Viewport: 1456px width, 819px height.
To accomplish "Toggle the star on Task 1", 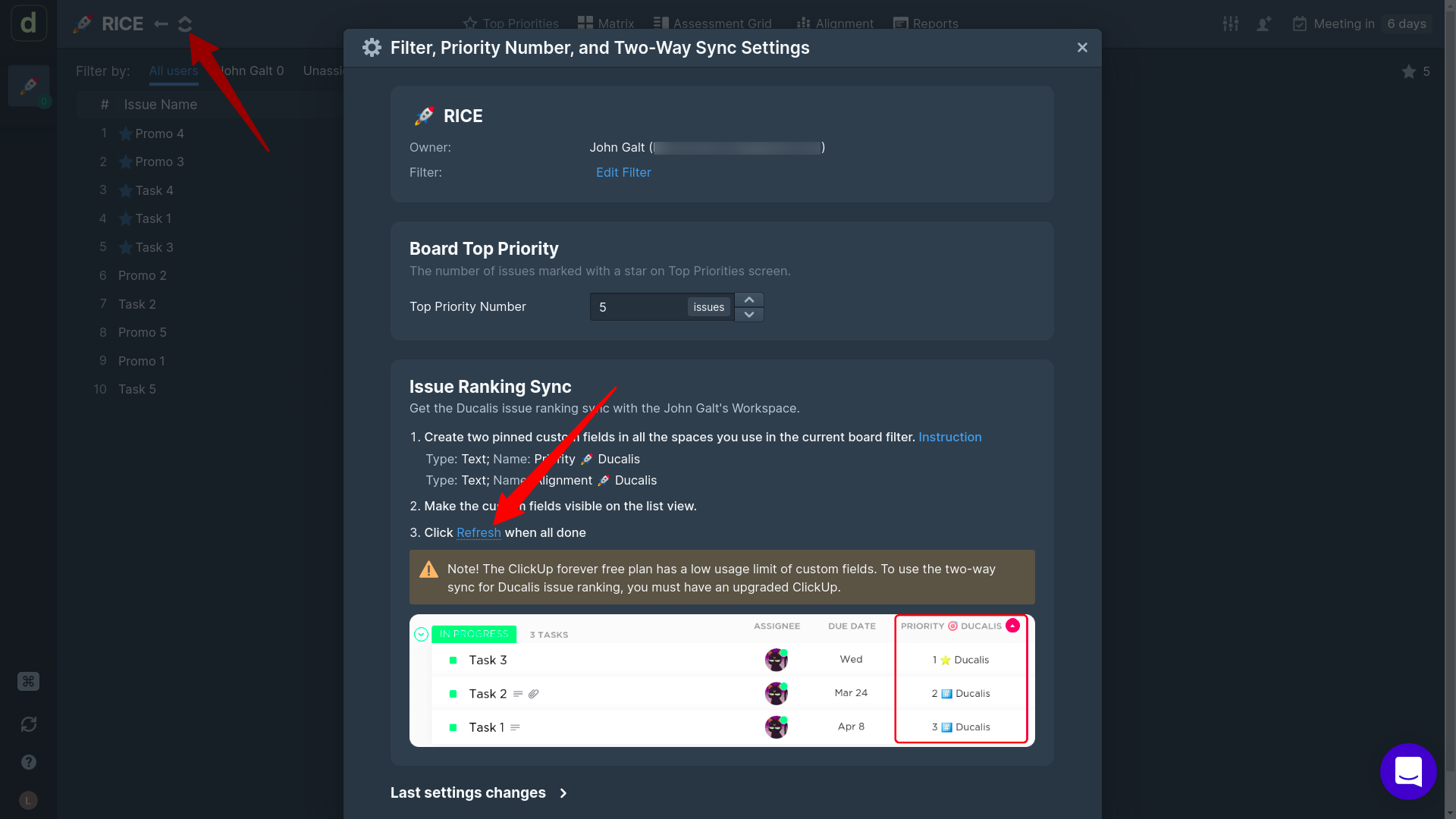I will coord(126,219).
